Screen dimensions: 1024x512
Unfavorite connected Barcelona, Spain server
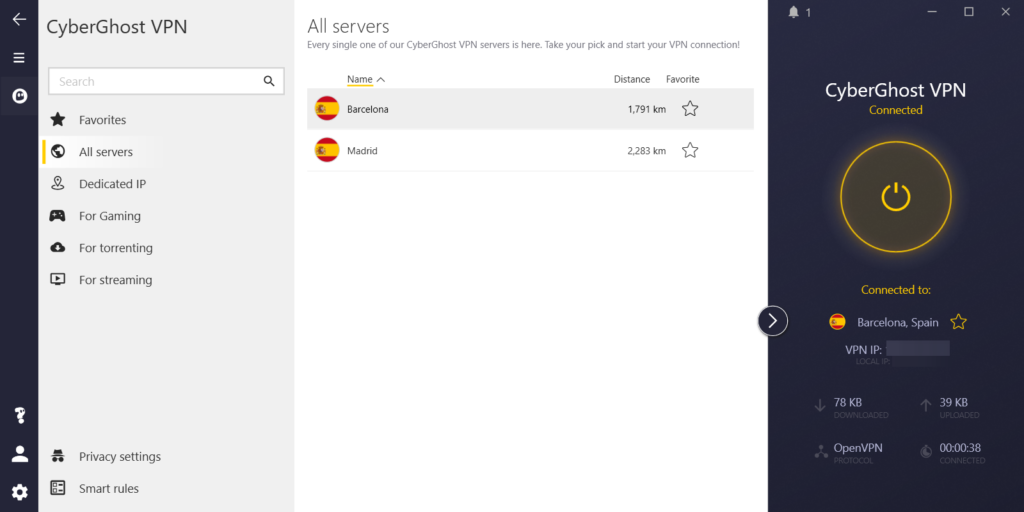pos(958,322)
